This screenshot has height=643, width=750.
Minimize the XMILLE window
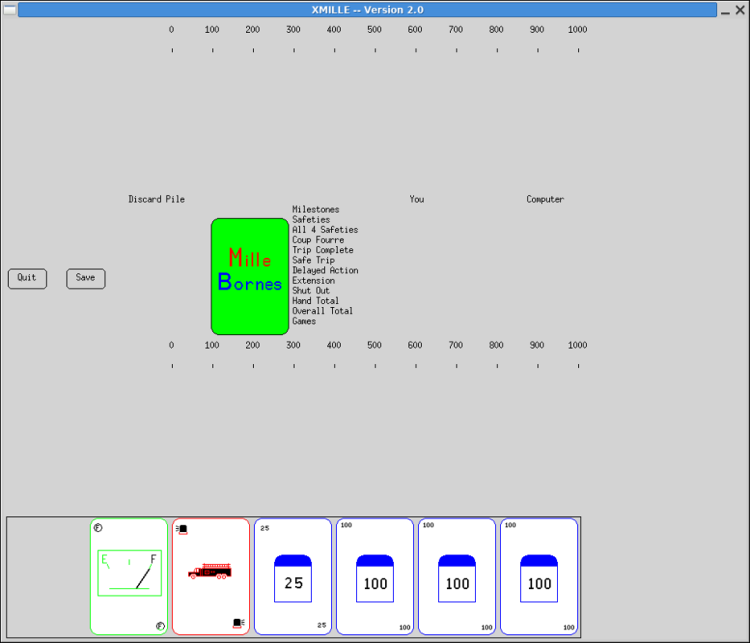[x=725, y=10]
